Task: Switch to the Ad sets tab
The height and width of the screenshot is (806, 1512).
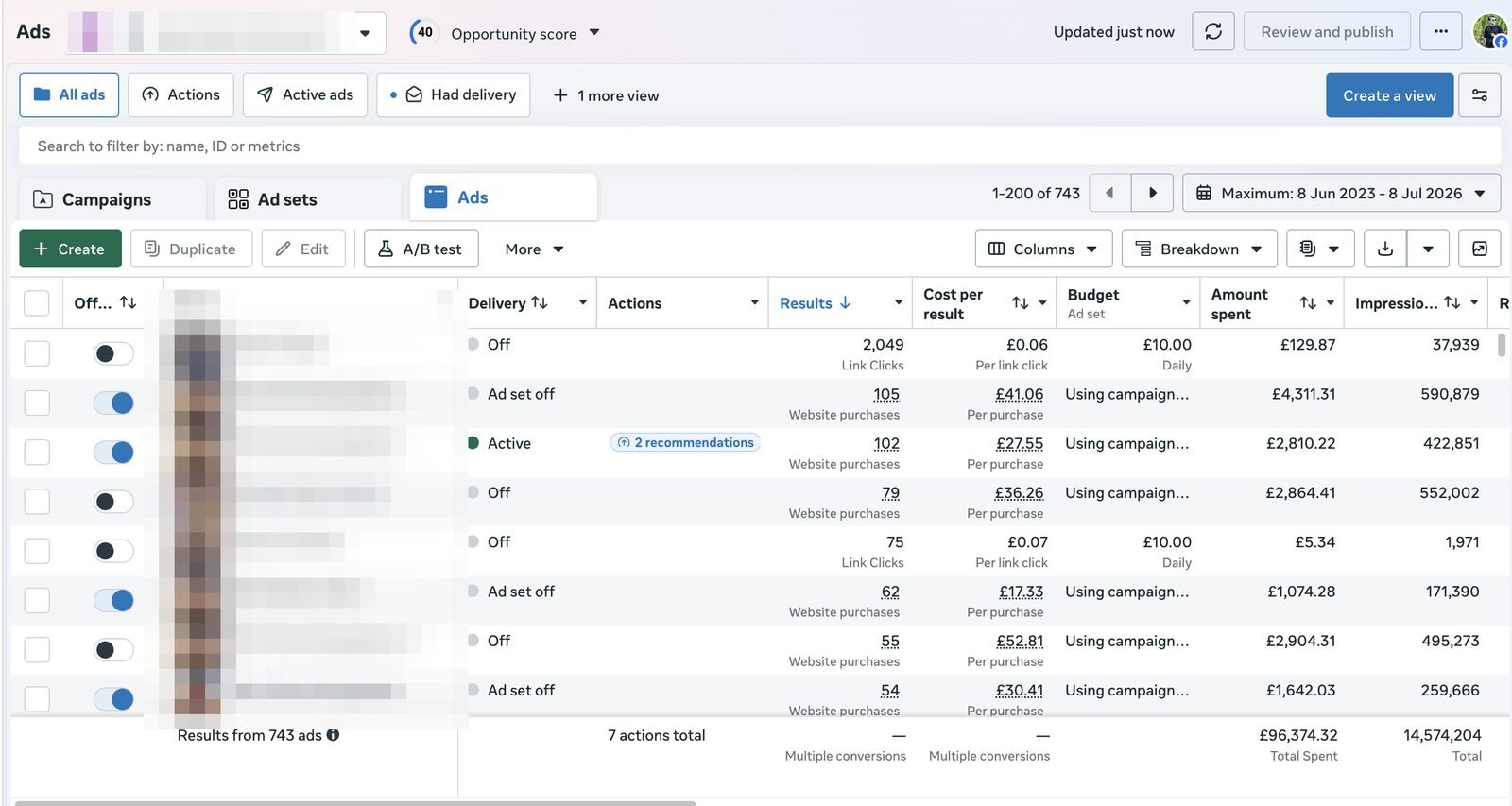Action: tap(307, 199)
